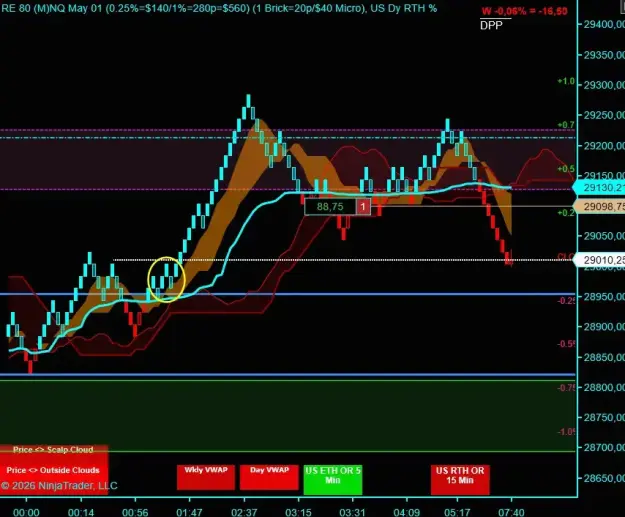This screenshot has height=517, width=625.
Task: Click the W -0,06% = -16,50 label
Action: click(524, 11)
